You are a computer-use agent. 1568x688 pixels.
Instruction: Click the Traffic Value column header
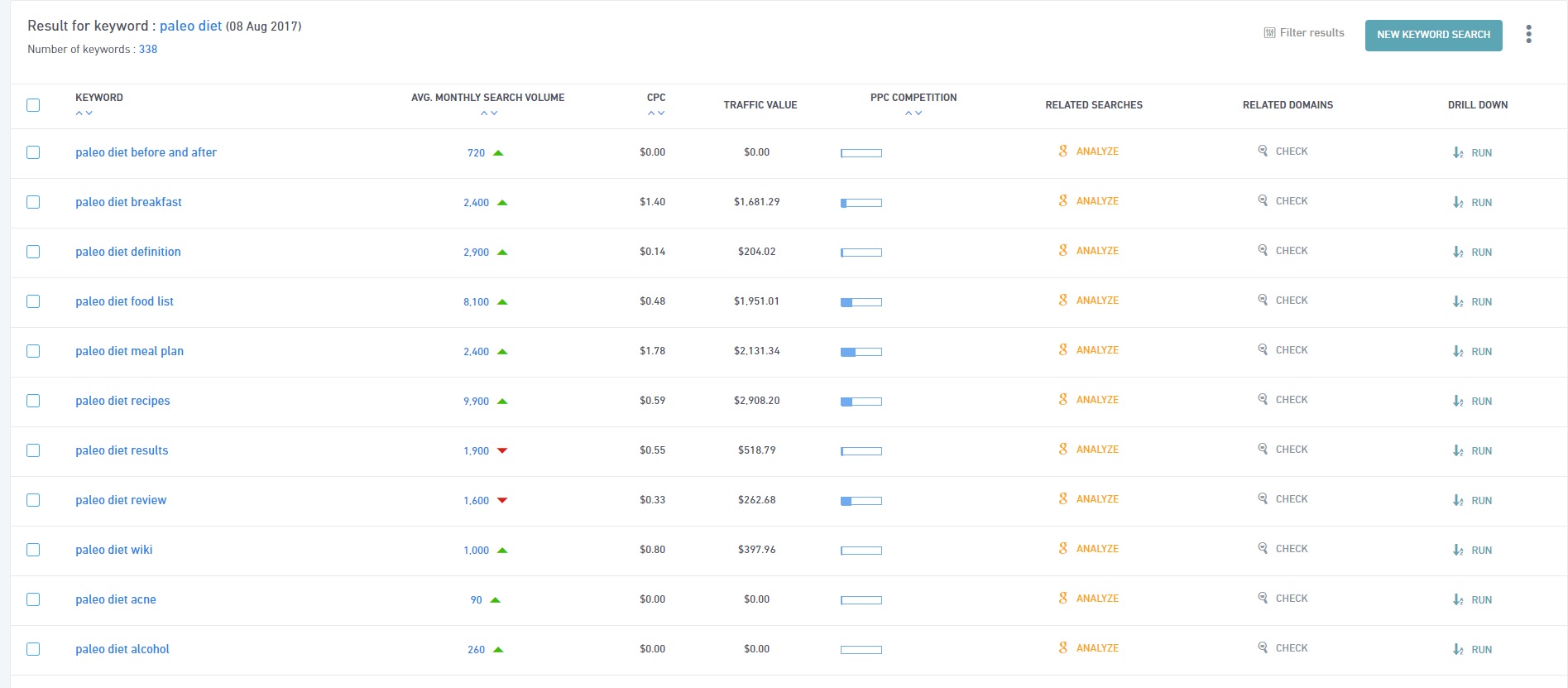pyautogui.click(x=760, y=105)
